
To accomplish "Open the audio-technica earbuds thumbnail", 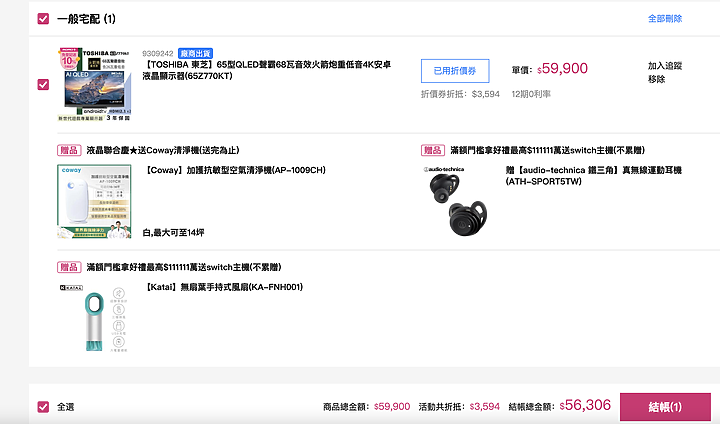I will [457, 202].
